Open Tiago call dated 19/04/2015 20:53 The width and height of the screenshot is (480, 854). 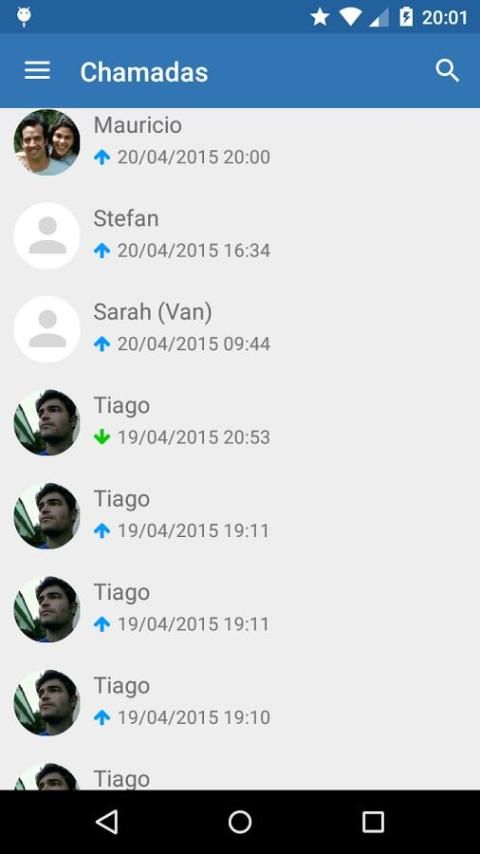pos(240,423)
